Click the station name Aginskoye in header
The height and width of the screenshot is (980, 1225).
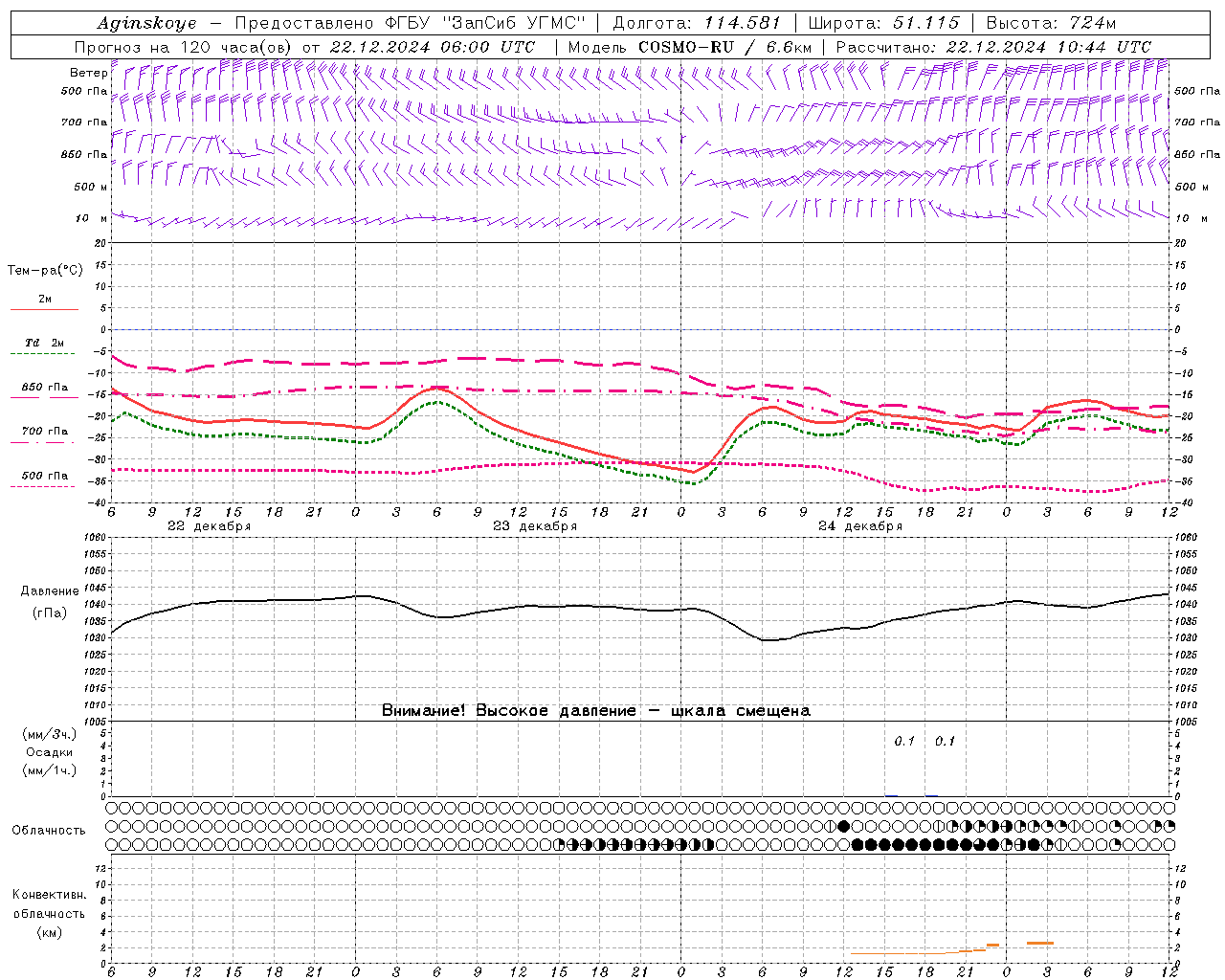(x=147, y=23)
